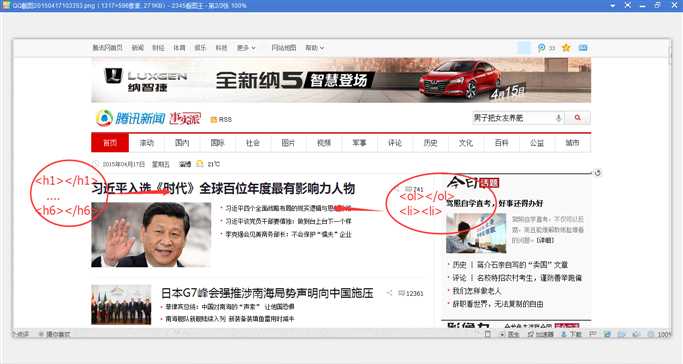Click the yellow star favorites icon
683x364 pixels.
[x=566, y=47]
